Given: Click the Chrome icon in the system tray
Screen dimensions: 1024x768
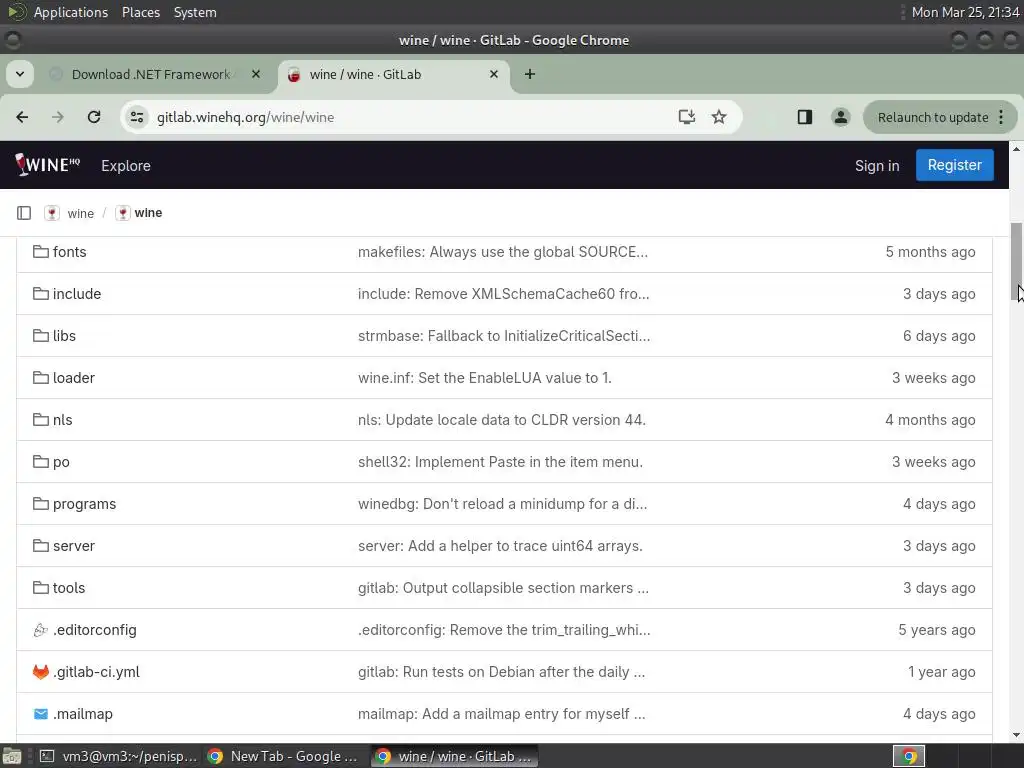Looking at the screenshot, I should tap(909, 756).
